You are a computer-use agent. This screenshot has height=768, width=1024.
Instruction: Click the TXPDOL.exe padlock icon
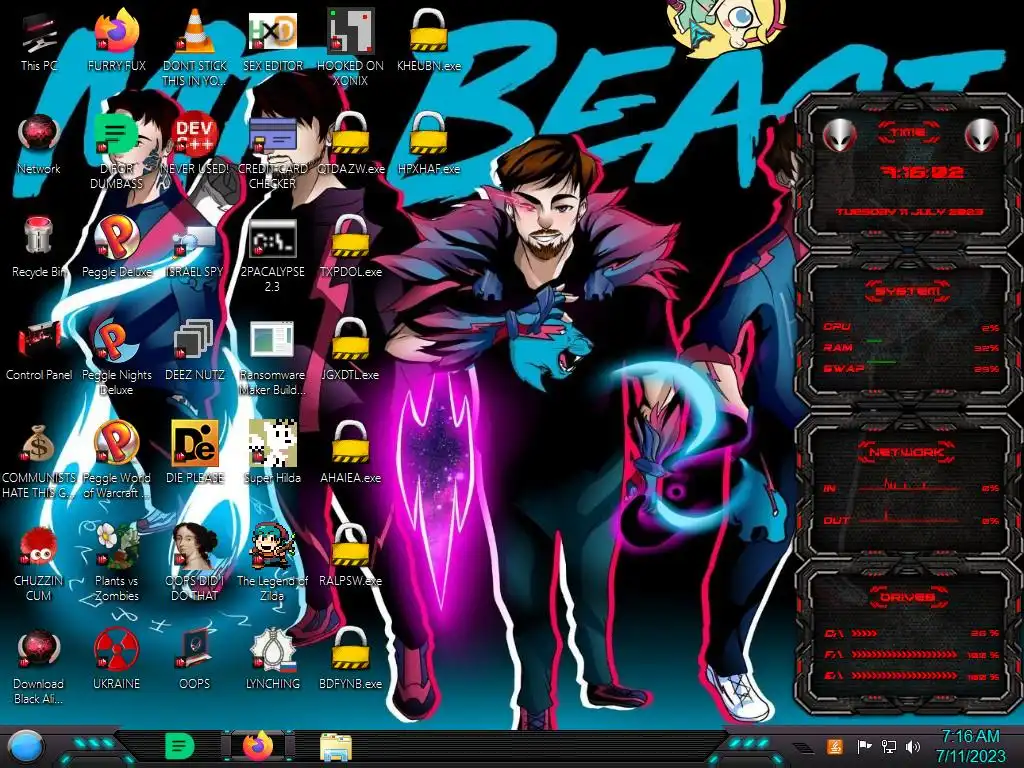pos(351,248)
